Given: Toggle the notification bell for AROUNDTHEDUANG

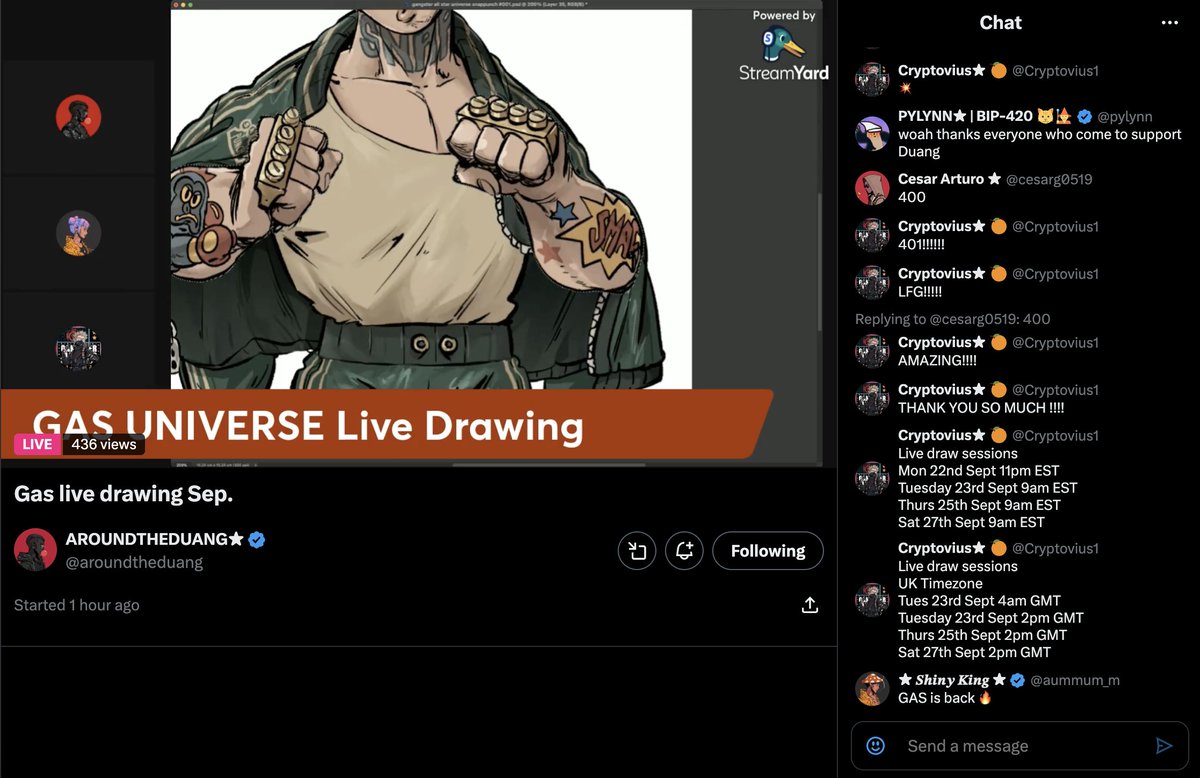Looking at the screenshot, I should 684,551.
